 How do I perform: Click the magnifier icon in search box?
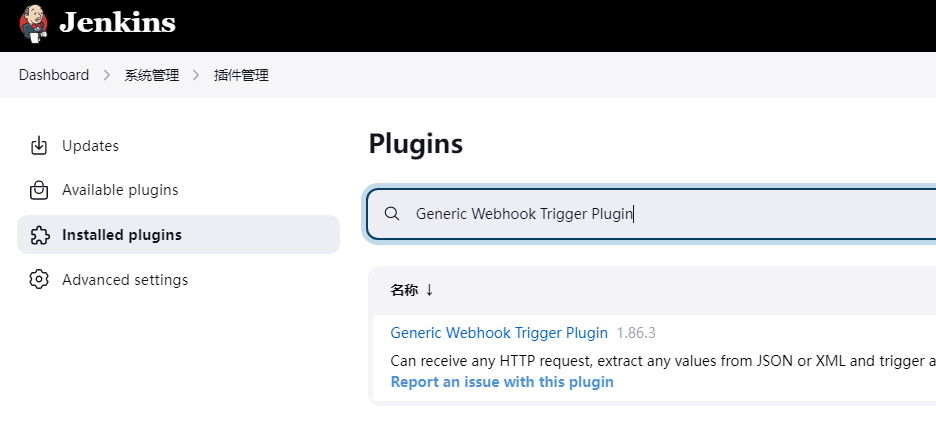coord(392,214)
